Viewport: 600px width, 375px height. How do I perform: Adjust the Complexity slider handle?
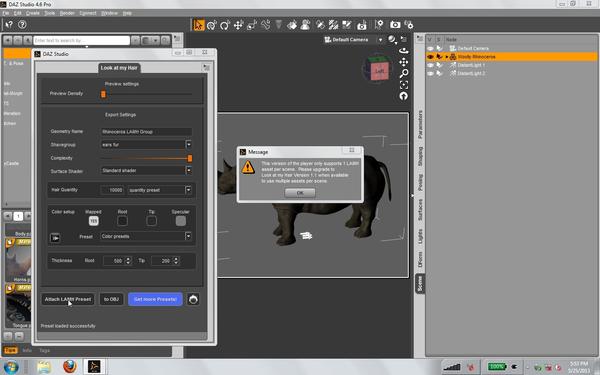[189, 158]
